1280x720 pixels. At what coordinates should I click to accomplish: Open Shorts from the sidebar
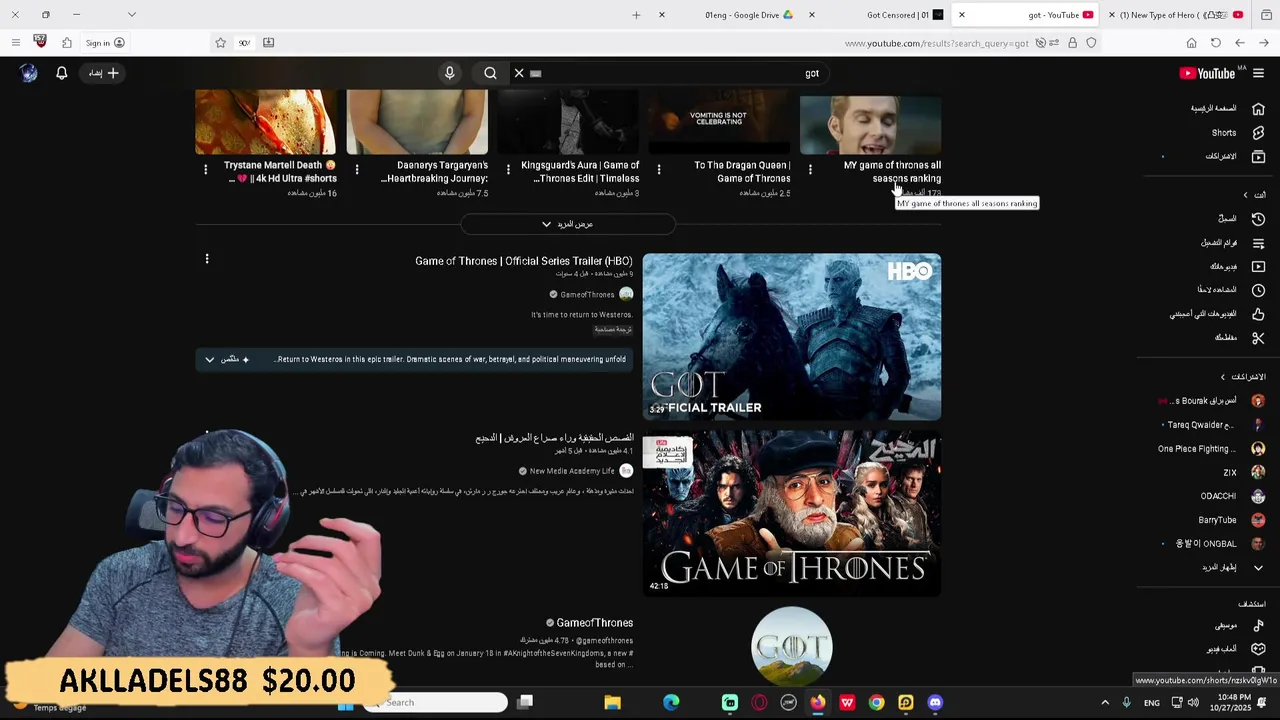tap(1237, 132)
